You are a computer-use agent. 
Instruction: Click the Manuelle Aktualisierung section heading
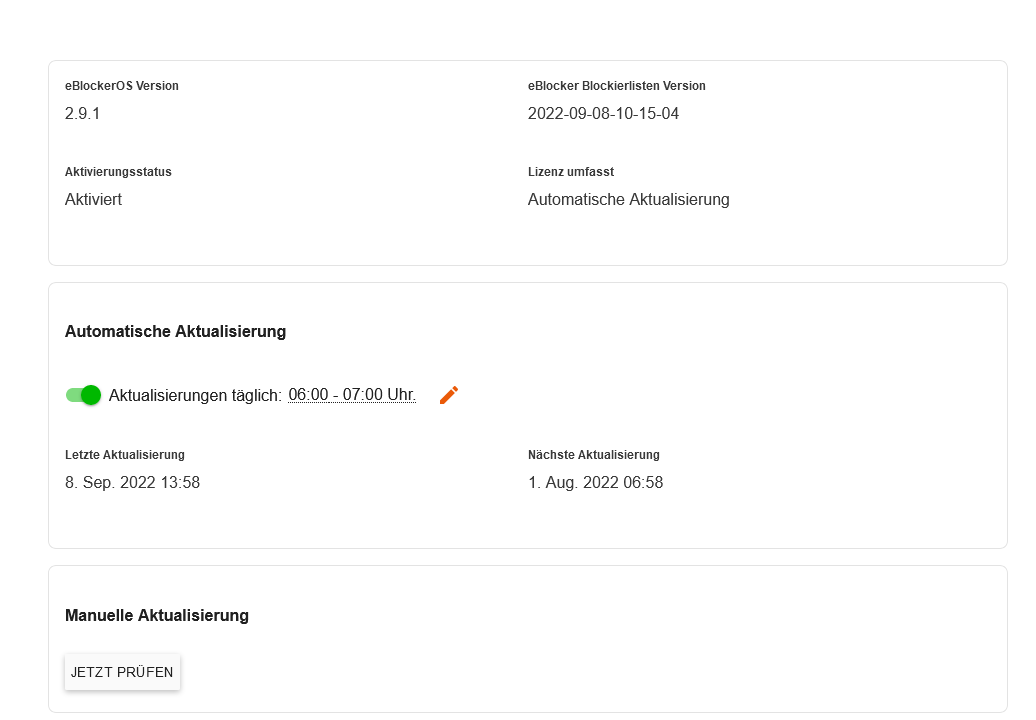(x=157, y=616)
